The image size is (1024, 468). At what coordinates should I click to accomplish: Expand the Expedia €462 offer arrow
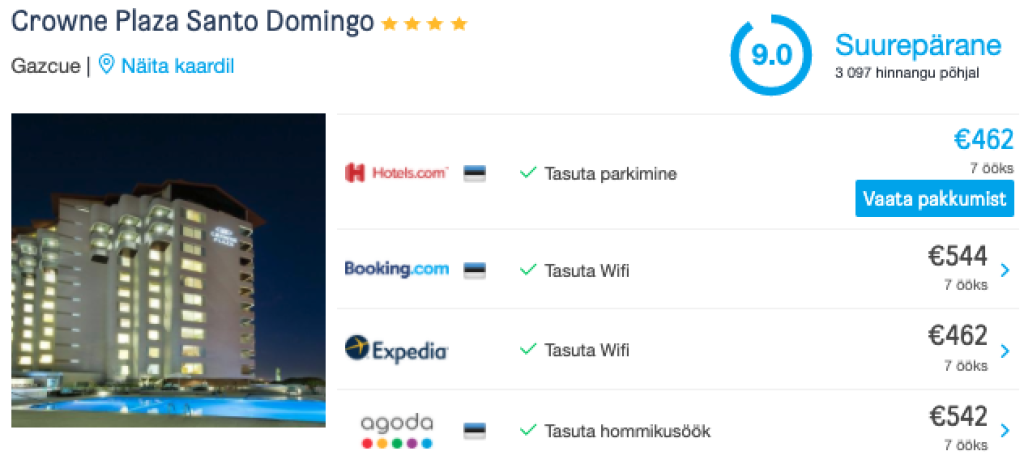(x=1004, y=351)
